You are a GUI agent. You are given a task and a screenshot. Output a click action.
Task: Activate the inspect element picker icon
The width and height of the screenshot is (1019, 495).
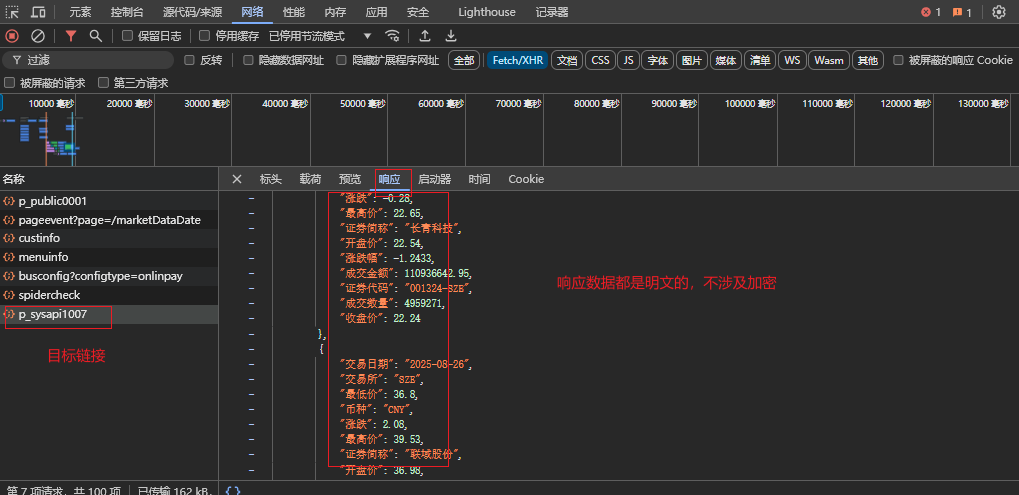pos(12,12)
